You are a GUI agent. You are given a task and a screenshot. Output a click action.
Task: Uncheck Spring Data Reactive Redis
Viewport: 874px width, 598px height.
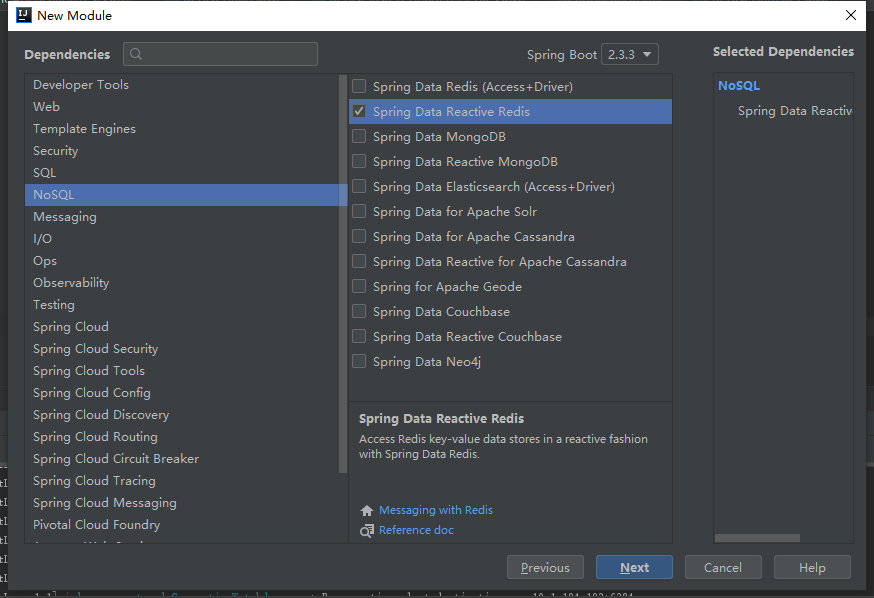pyautogui.click(x=360, y=111)
